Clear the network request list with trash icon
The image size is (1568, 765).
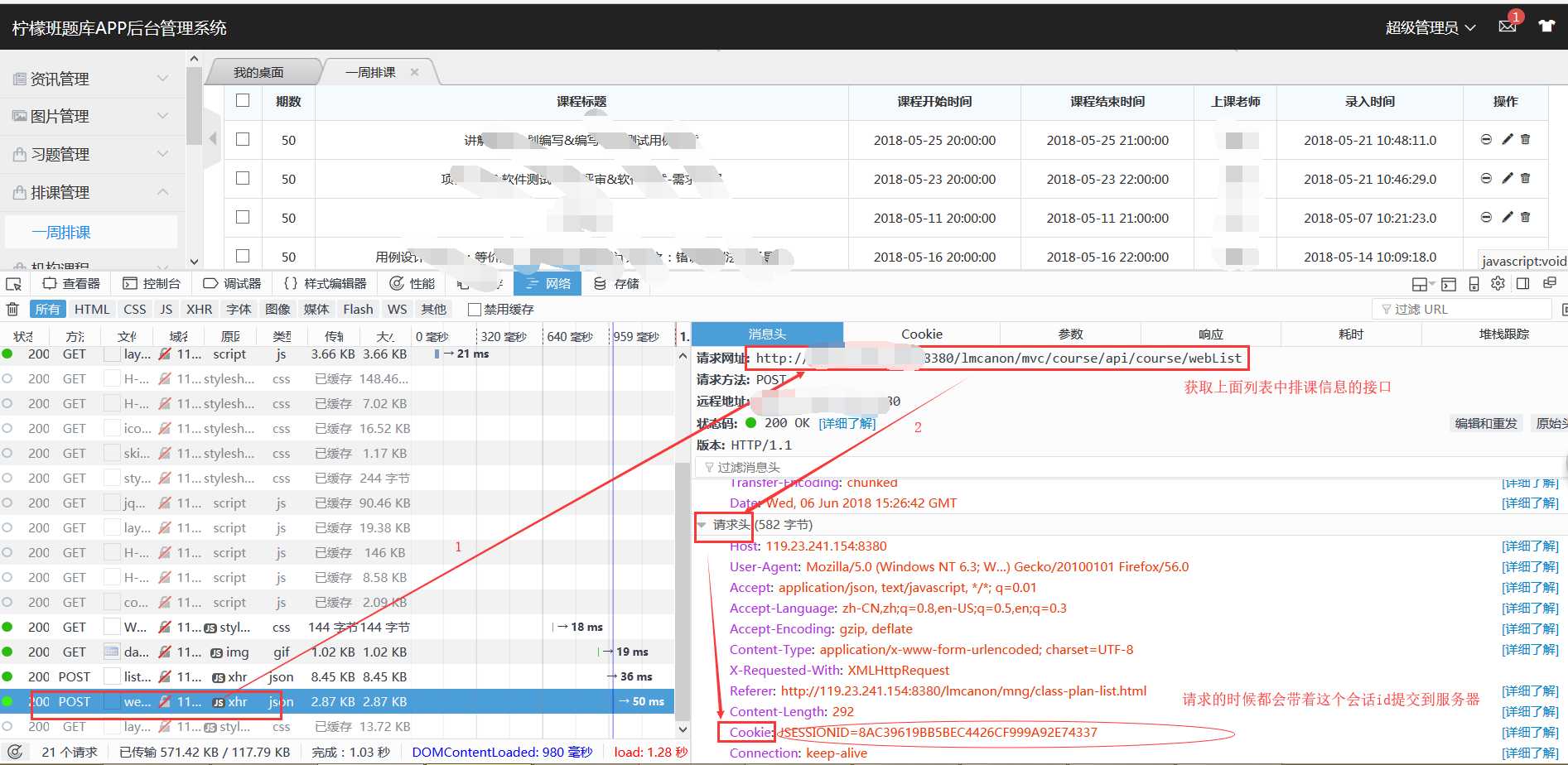coord(12,309)
